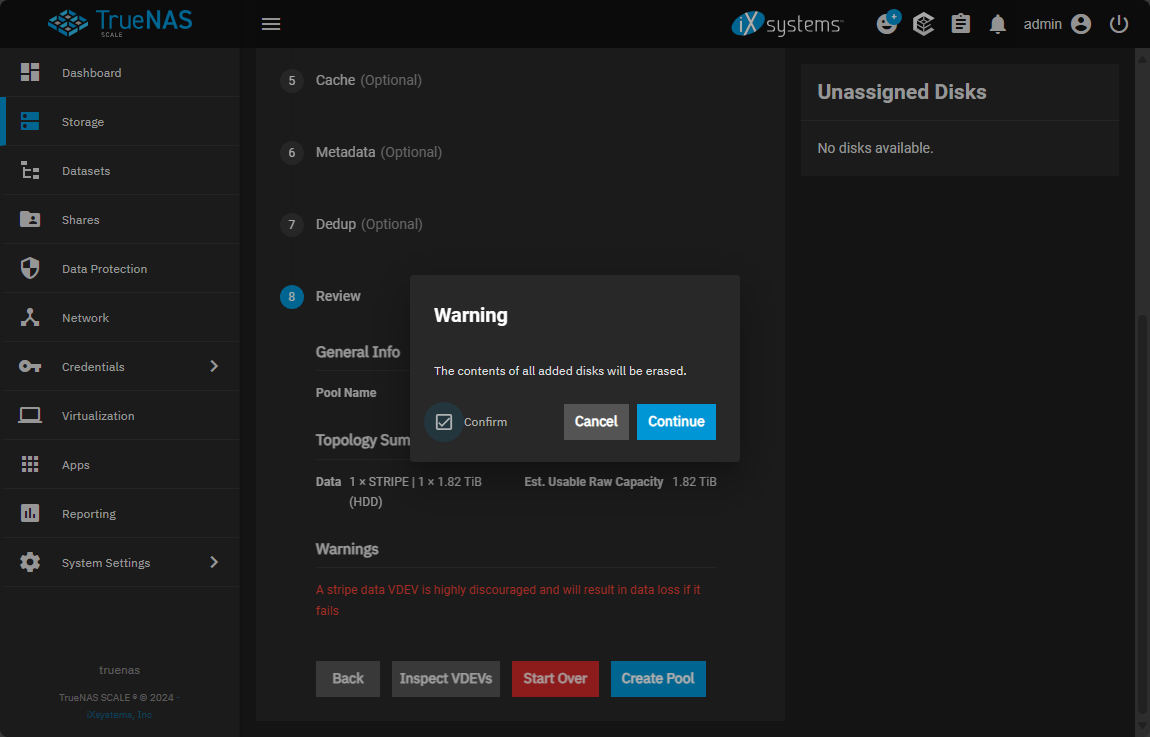Open the alerts bell icon
The width and height of the screenshot is (1150, 737).
(x=997, y=24)
